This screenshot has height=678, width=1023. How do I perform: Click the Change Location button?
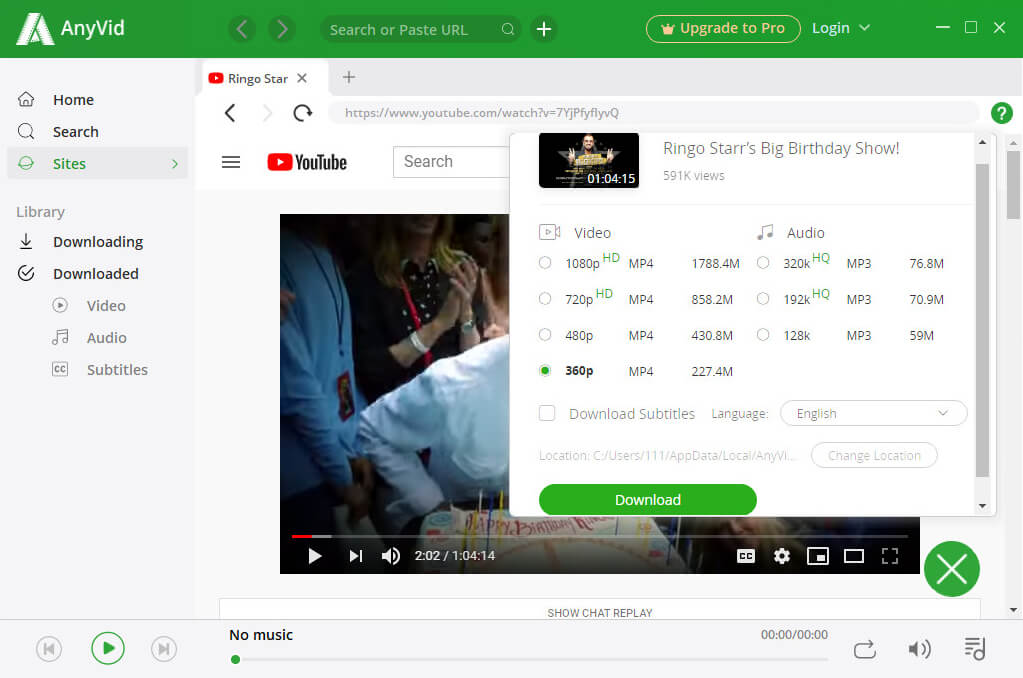pos(874,455)
